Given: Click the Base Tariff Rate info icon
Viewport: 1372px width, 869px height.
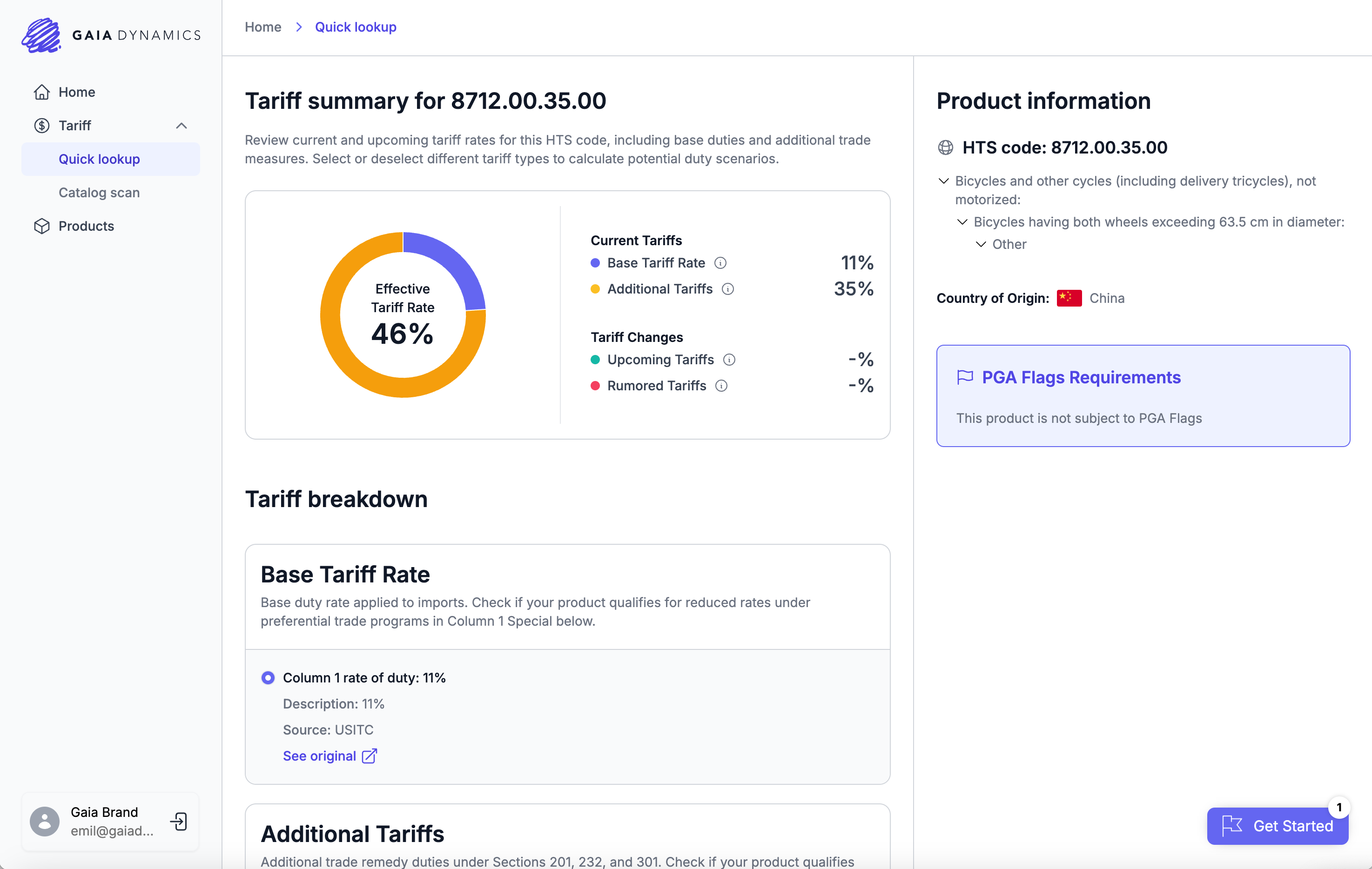Looking at the screenshot, I should (720, 262).
